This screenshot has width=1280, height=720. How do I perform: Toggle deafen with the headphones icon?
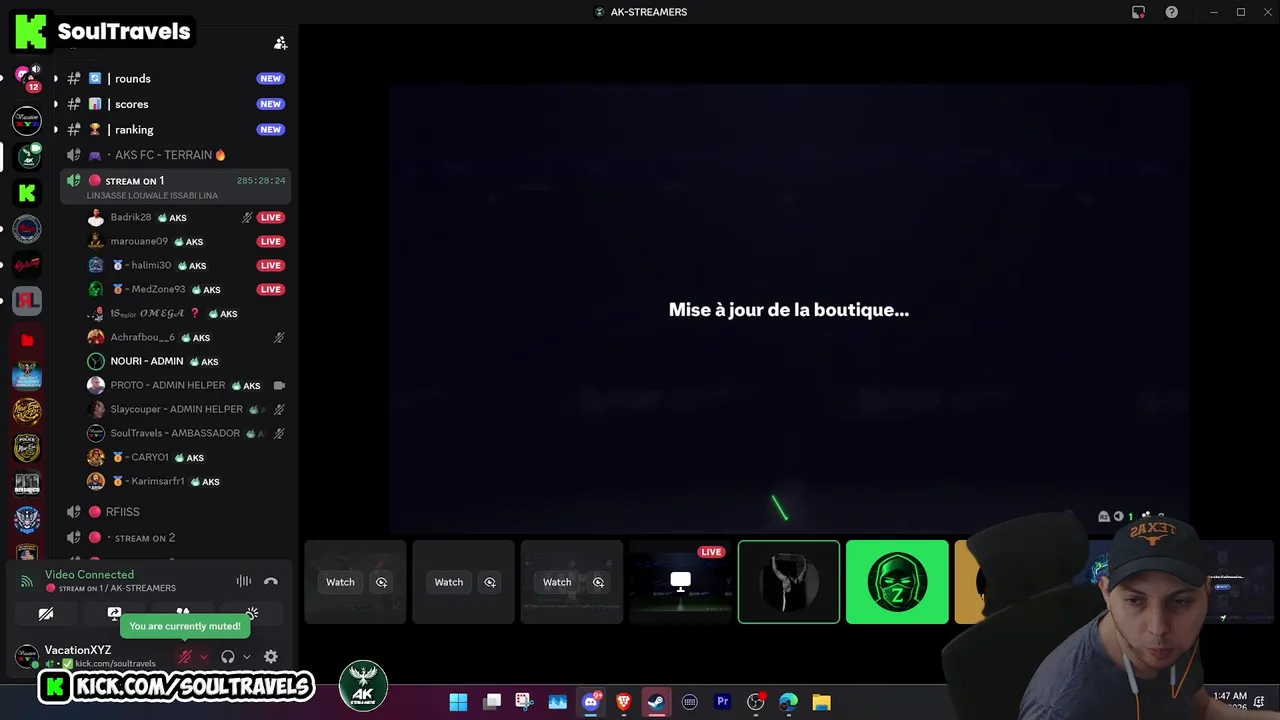(x=228, y=657)
